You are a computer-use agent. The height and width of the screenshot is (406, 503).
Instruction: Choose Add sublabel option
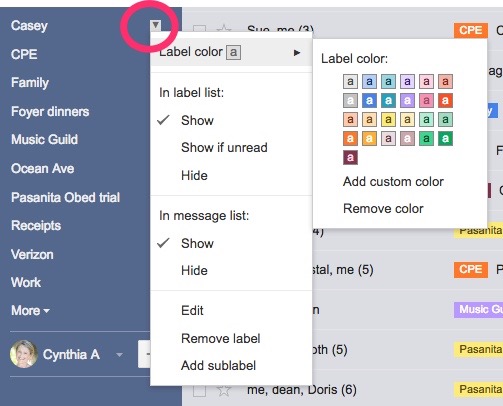[218, 366]
